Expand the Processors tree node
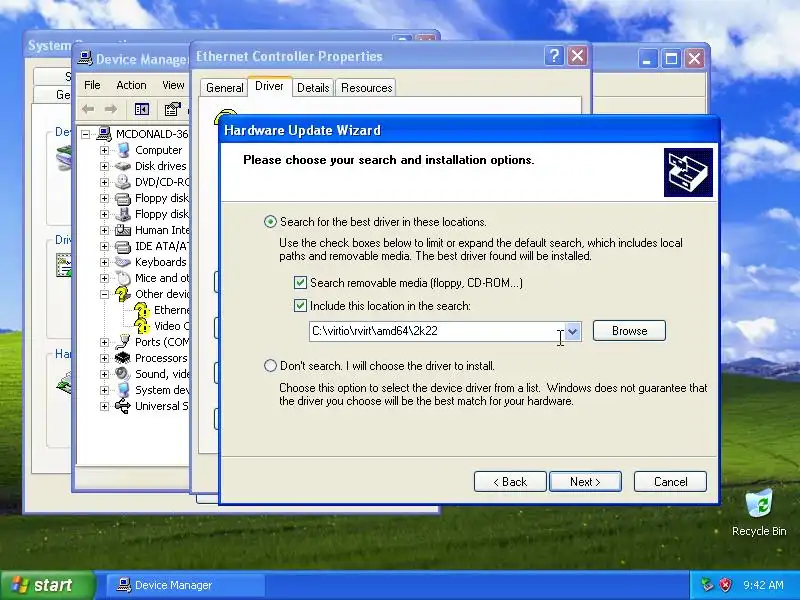 point(104,358)
